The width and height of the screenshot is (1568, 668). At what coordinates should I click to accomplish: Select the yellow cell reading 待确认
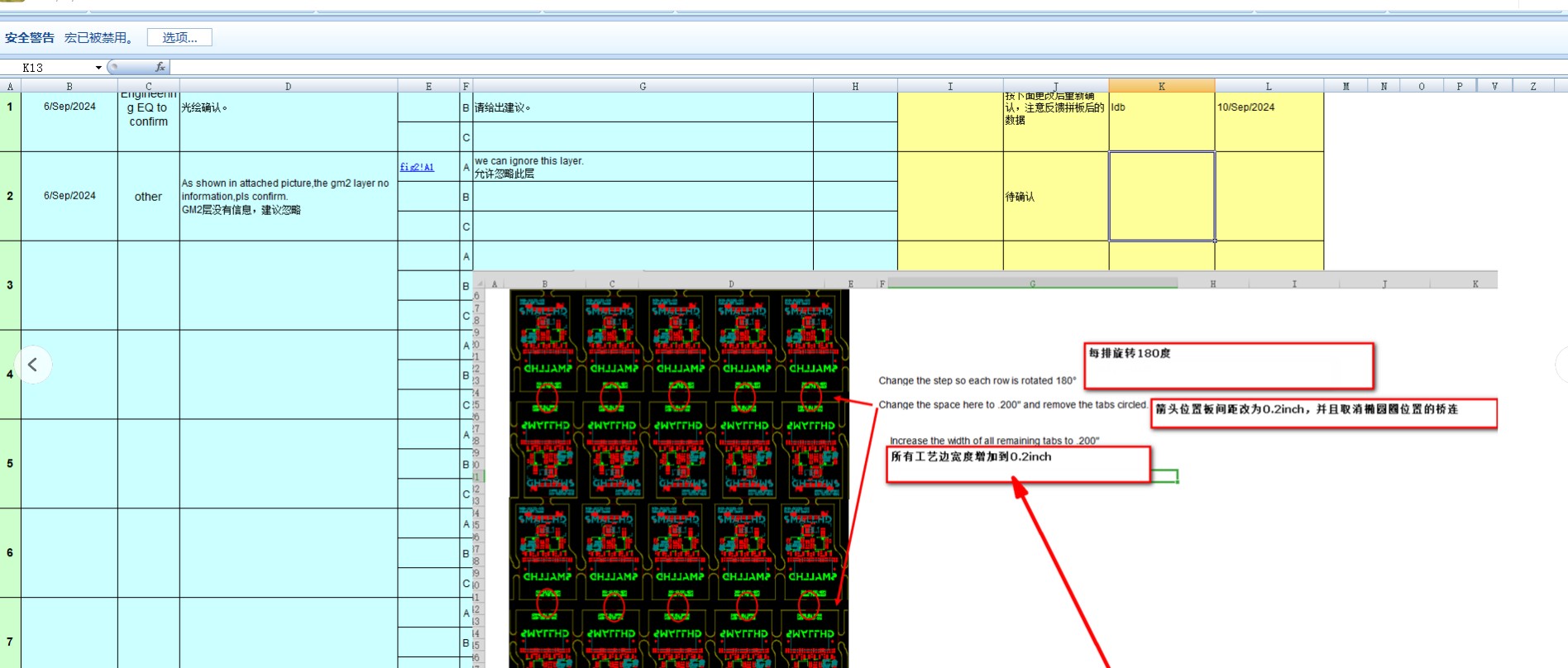(x=1056, y=196)
